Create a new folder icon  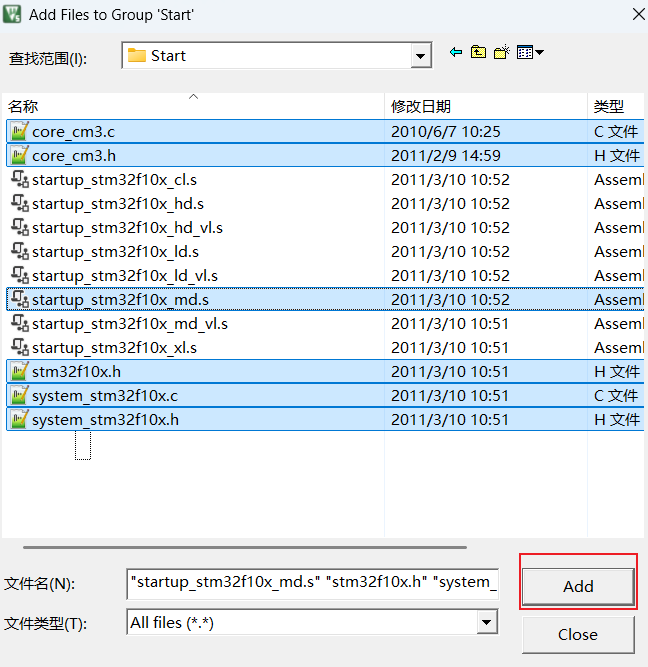(502, 52)
